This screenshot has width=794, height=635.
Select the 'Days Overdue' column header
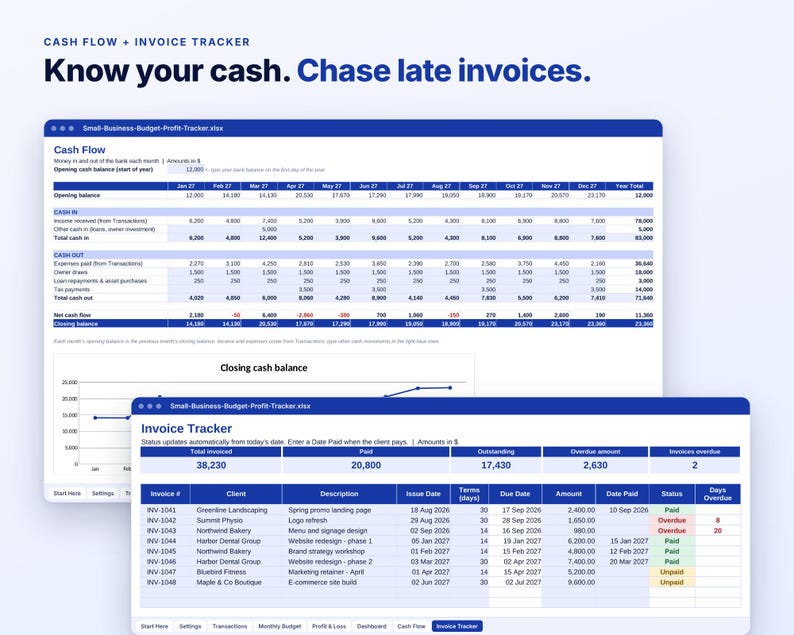(x=718, y=494)
